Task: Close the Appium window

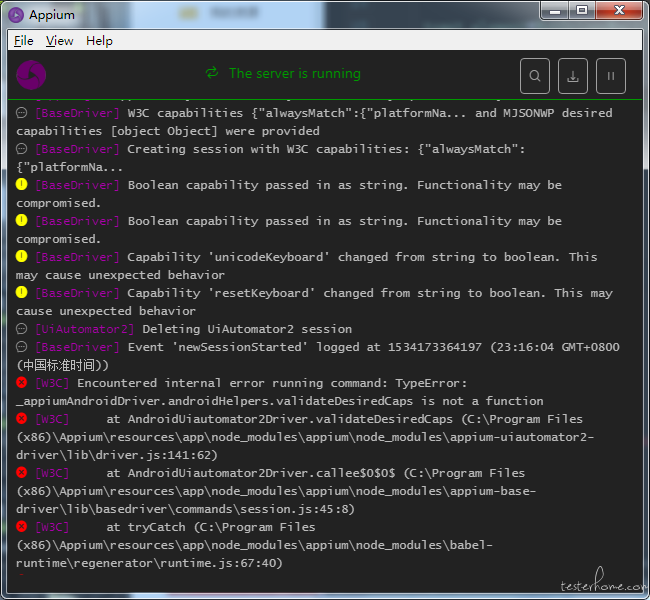Action: click(x=619, y=11)
